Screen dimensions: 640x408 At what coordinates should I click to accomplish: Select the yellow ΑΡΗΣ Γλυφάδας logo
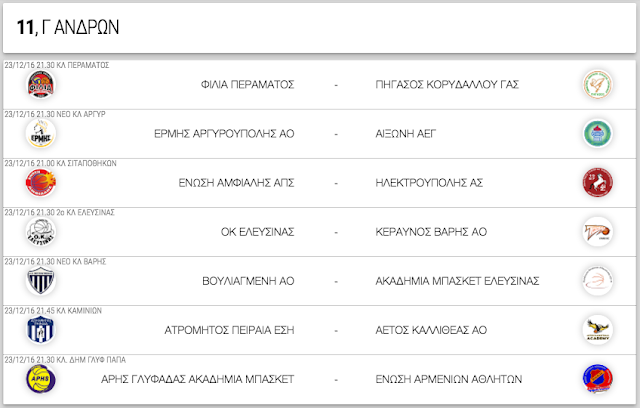[40, 379]
